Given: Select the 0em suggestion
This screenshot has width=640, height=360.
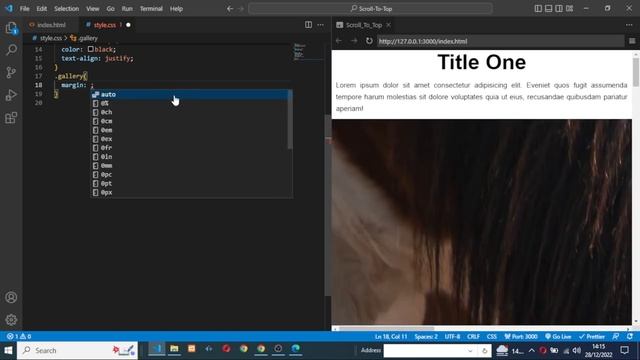Looking at the screenshot, I should pyautogui.click(x=189, y=130).
